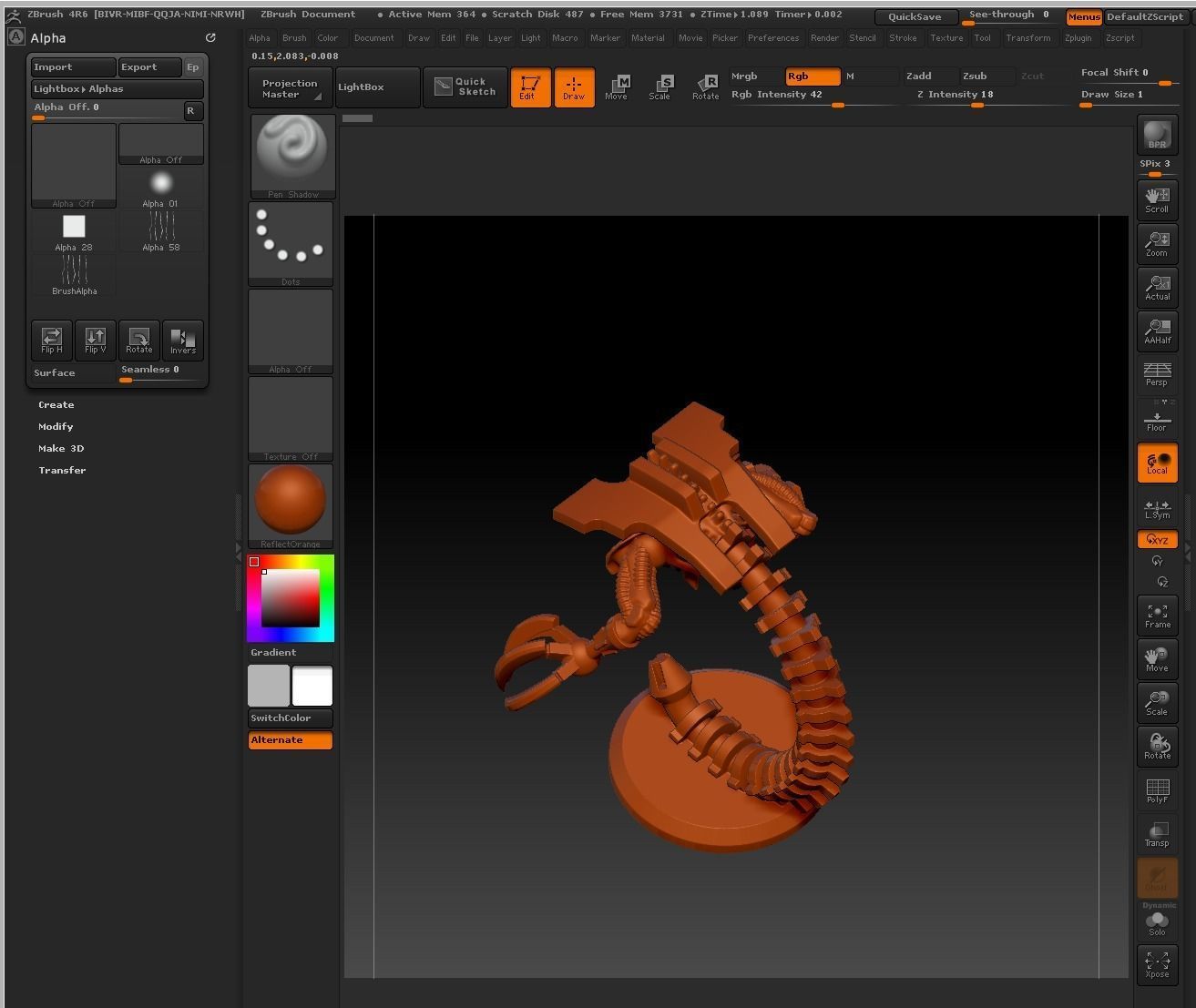1196x1008 pixels.
Task: Toggle XYZ rotation mode
Action: click(1157, 540)
